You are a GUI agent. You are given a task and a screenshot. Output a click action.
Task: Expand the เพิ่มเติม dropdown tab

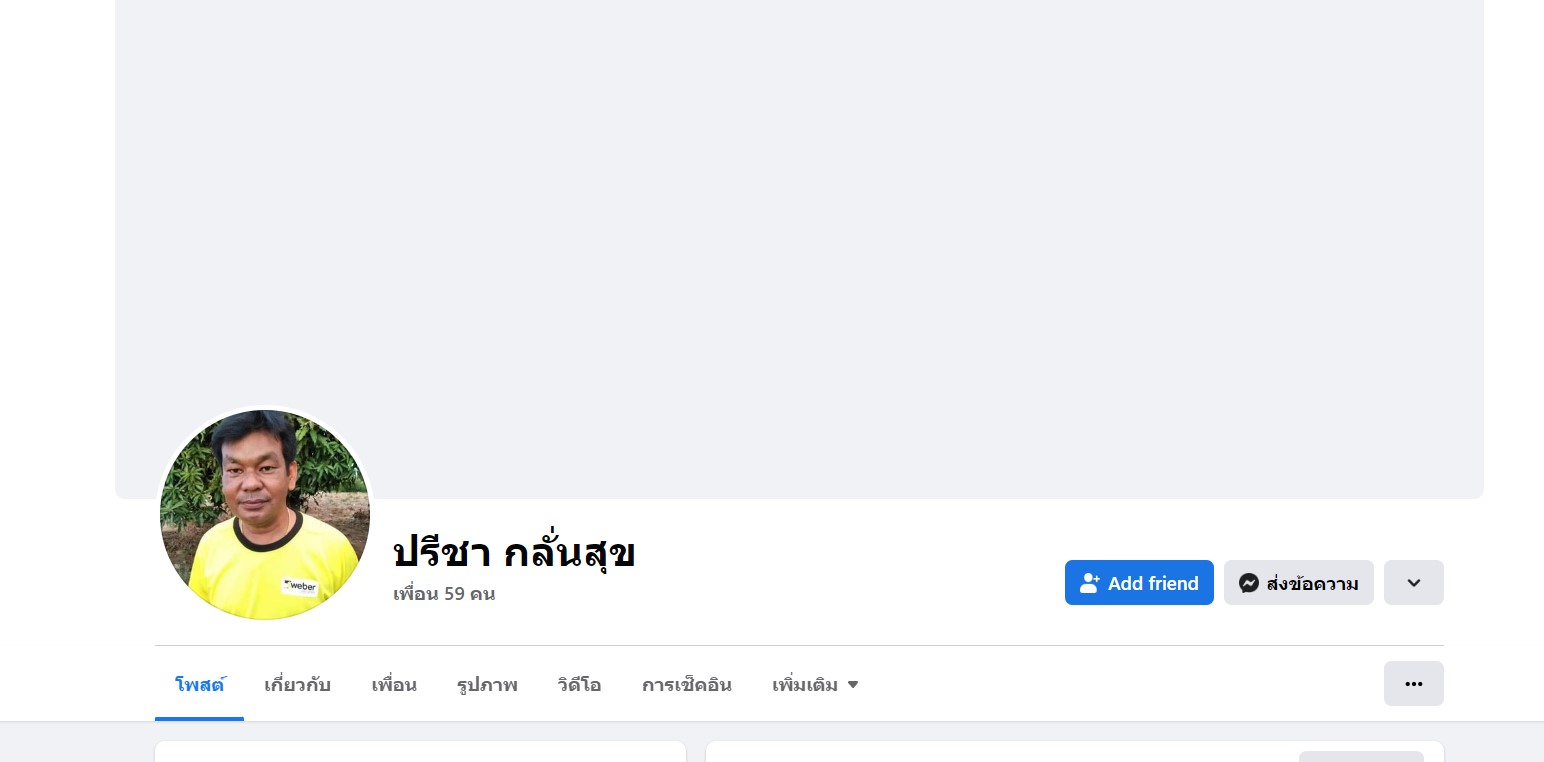805,685
